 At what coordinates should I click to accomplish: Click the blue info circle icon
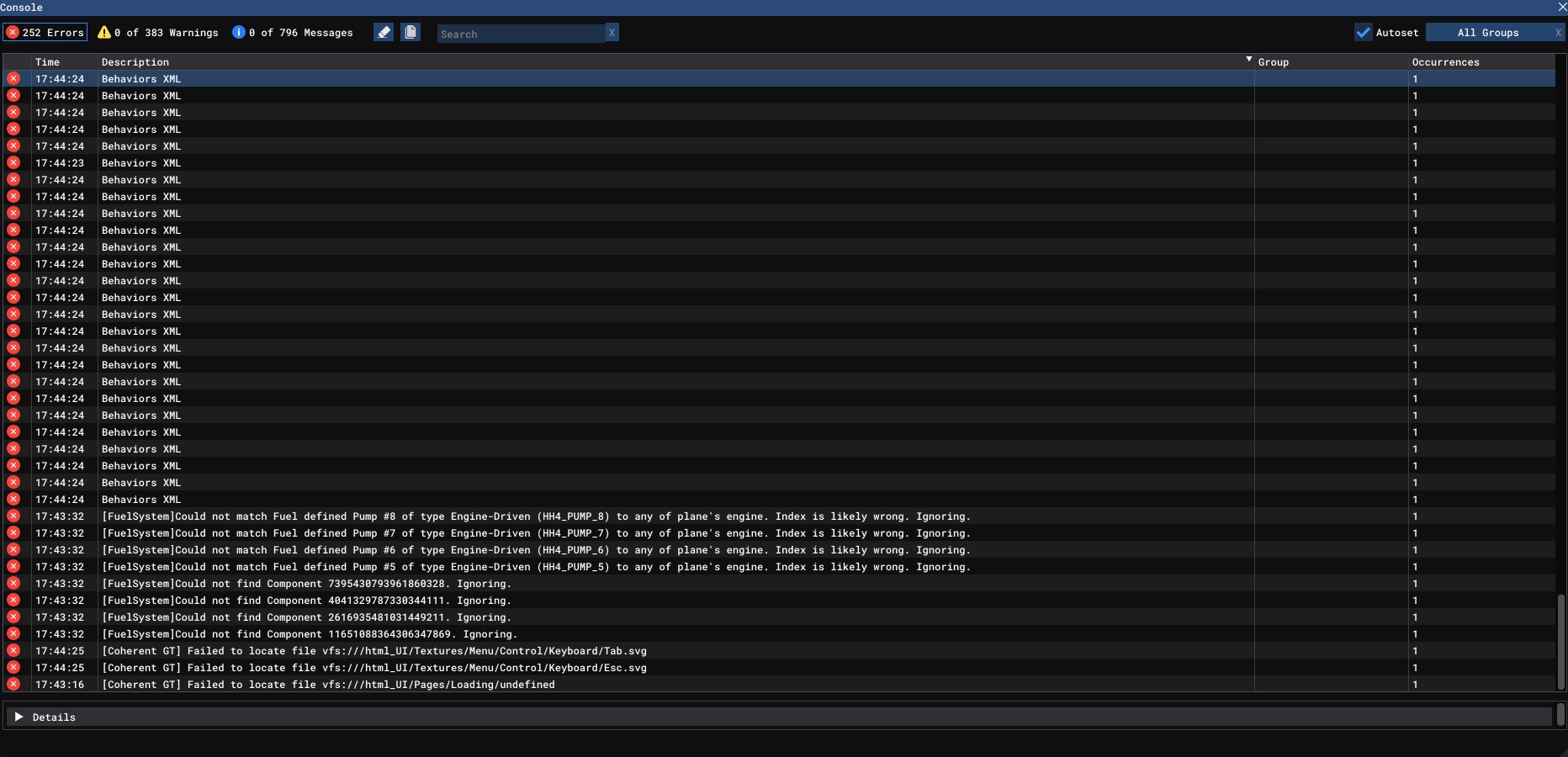pos(239,33)
